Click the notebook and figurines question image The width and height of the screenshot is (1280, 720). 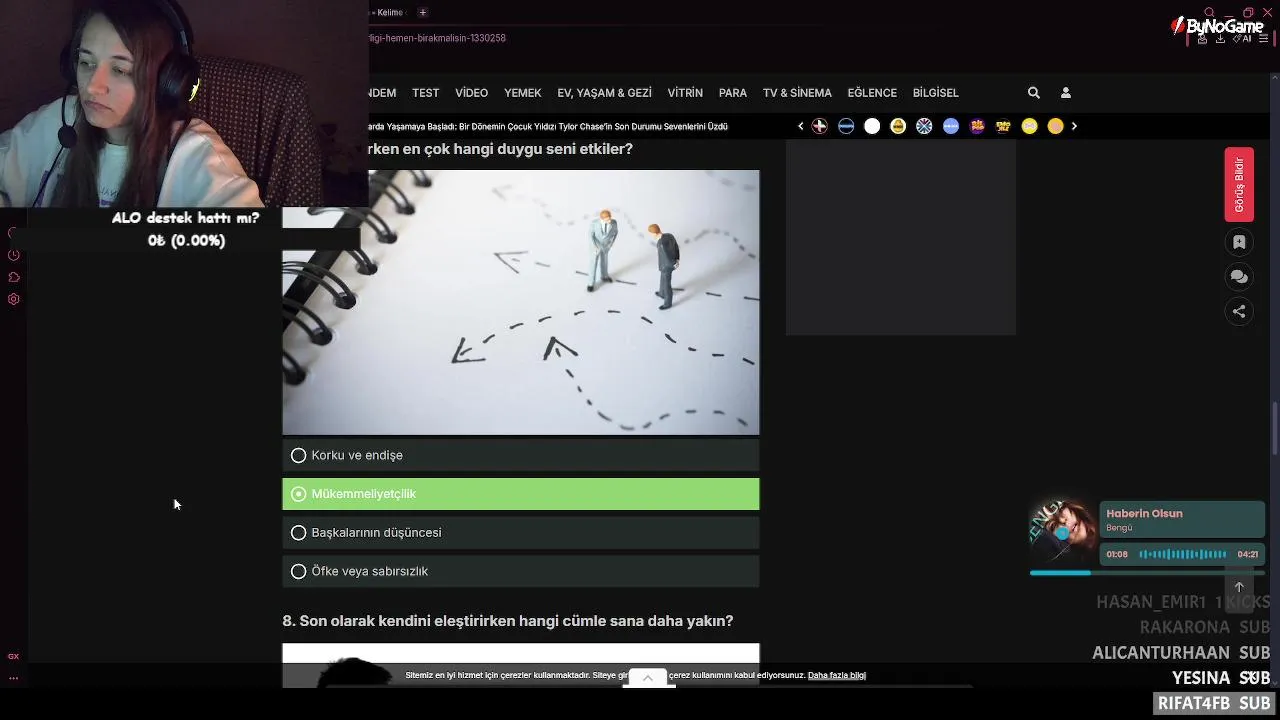click(x=521, y=302)
